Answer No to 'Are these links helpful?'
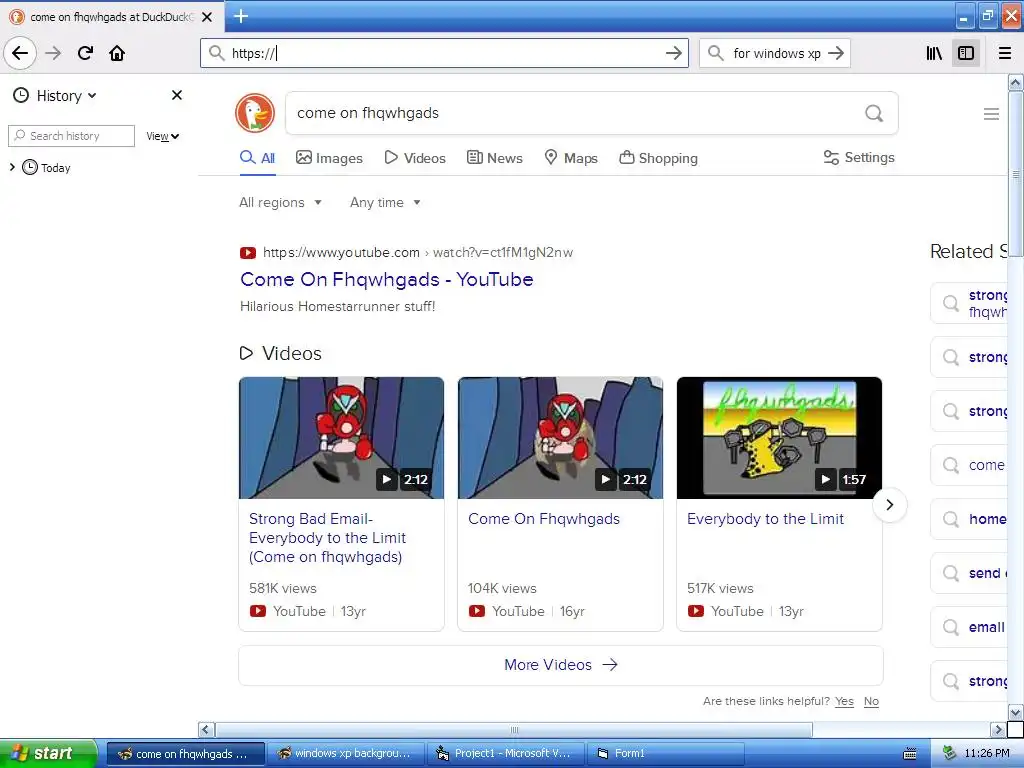 (x=871, y=701)
